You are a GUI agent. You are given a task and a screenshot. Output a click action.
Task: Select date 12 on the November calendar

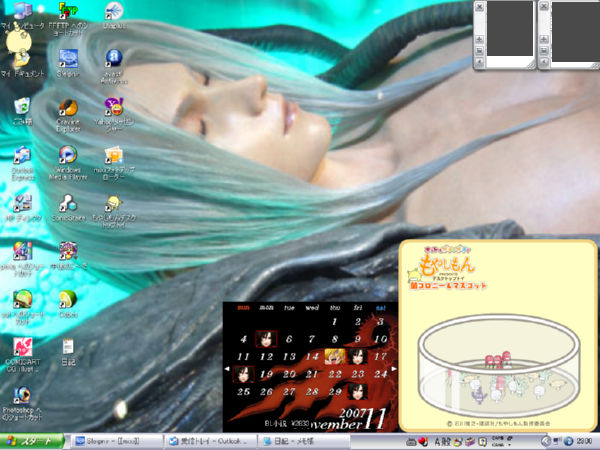[266, 357]
